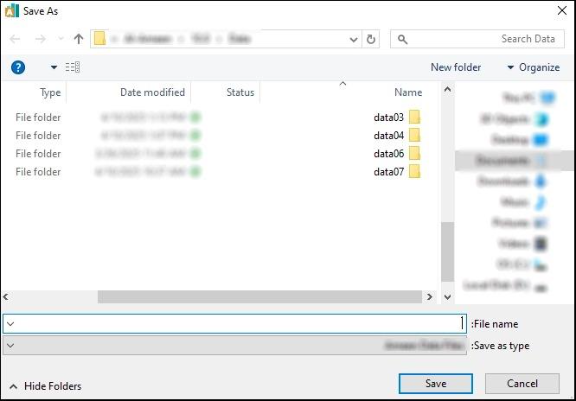Click the up arrow to go to the parent folder
The height and width of the screenshot is (401, 576).
click(78, 39)
